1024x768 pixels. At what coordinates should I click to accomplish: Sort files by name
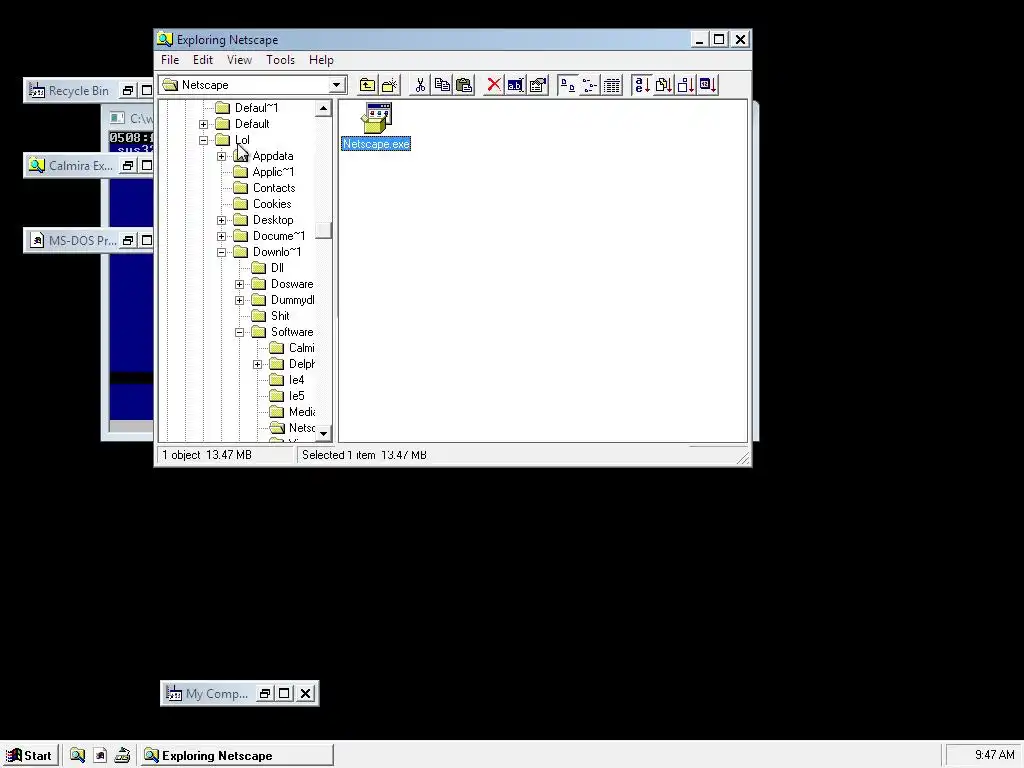[x=642, y=85]
